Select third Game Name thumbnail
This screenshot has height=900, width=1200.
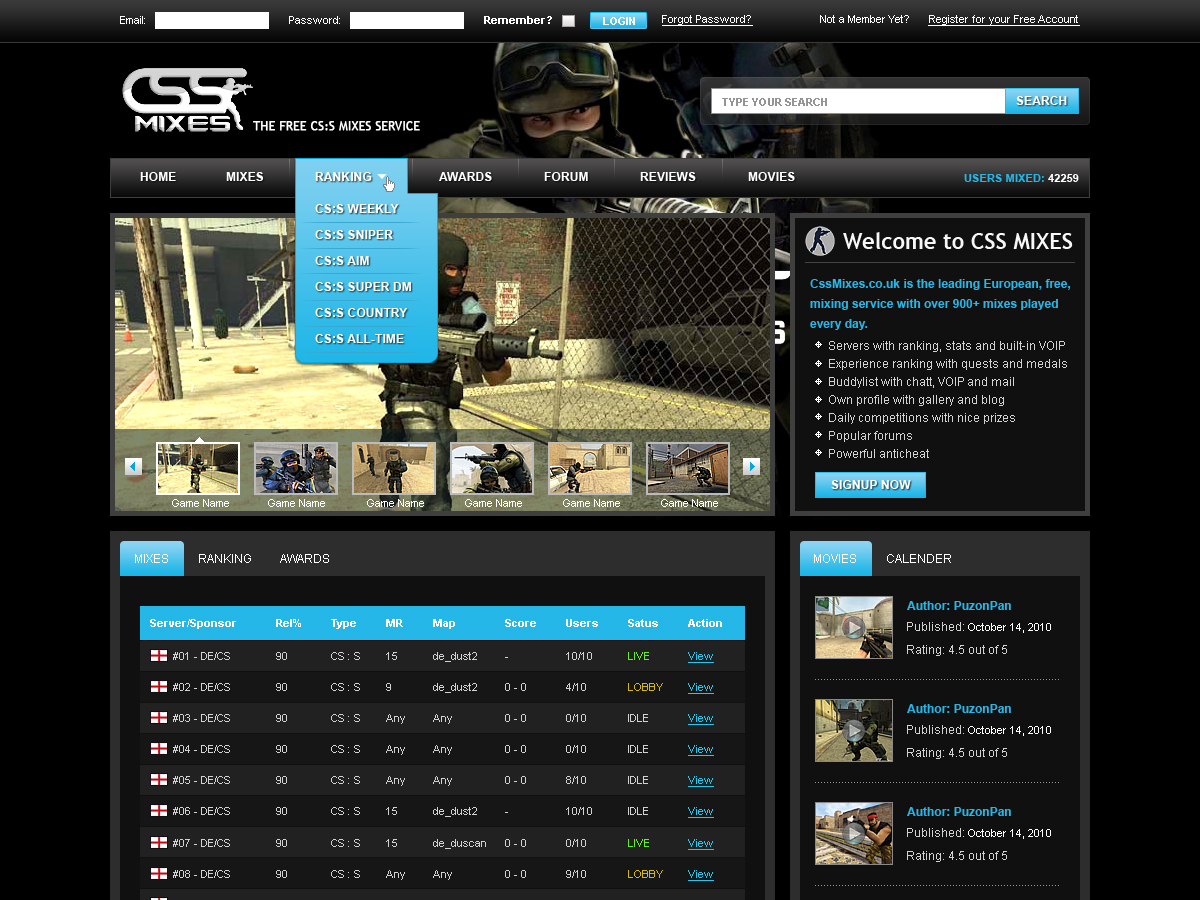coord(394,469)
